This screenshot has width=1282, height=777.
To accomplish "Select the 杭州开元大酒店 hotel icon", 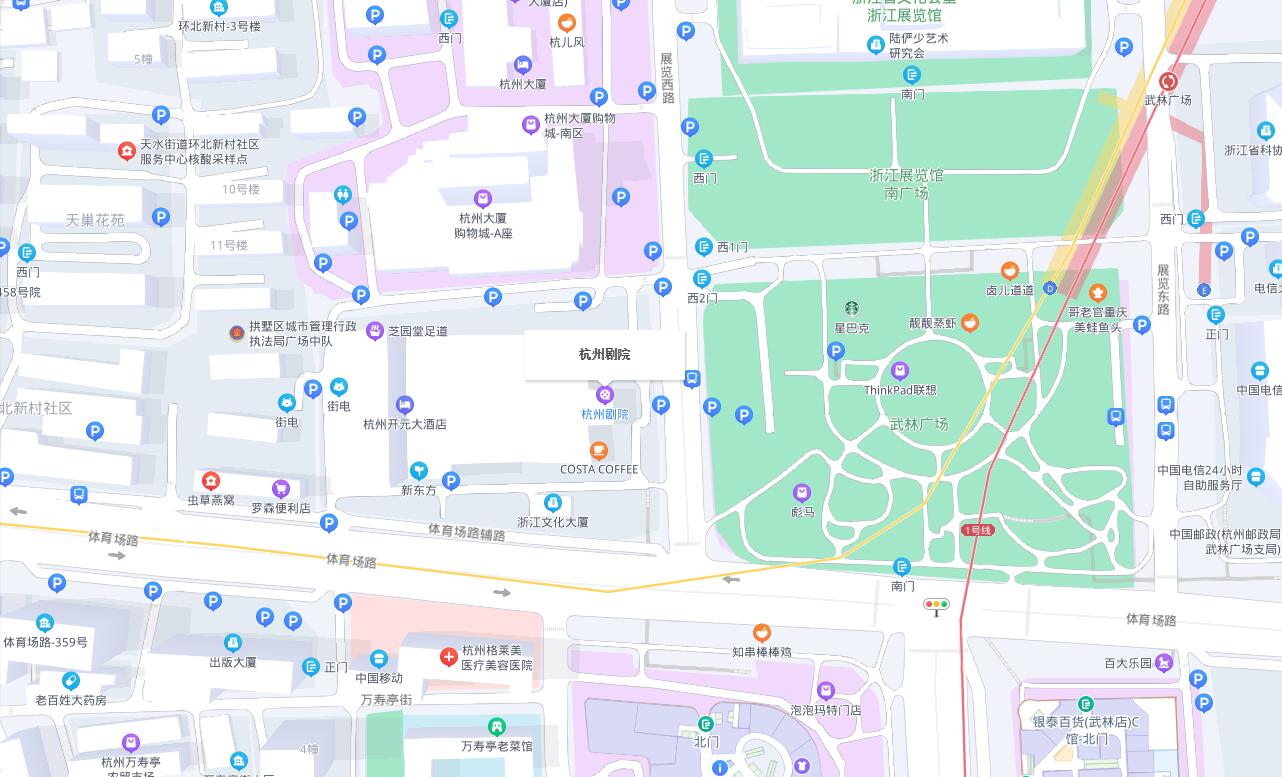I will pos(404,405).
